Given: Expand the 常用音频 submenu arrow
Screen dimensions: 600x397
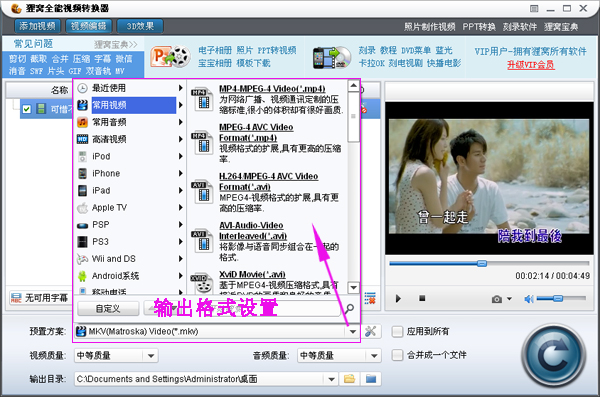Looking at the screenshot, I should [180, 122].
